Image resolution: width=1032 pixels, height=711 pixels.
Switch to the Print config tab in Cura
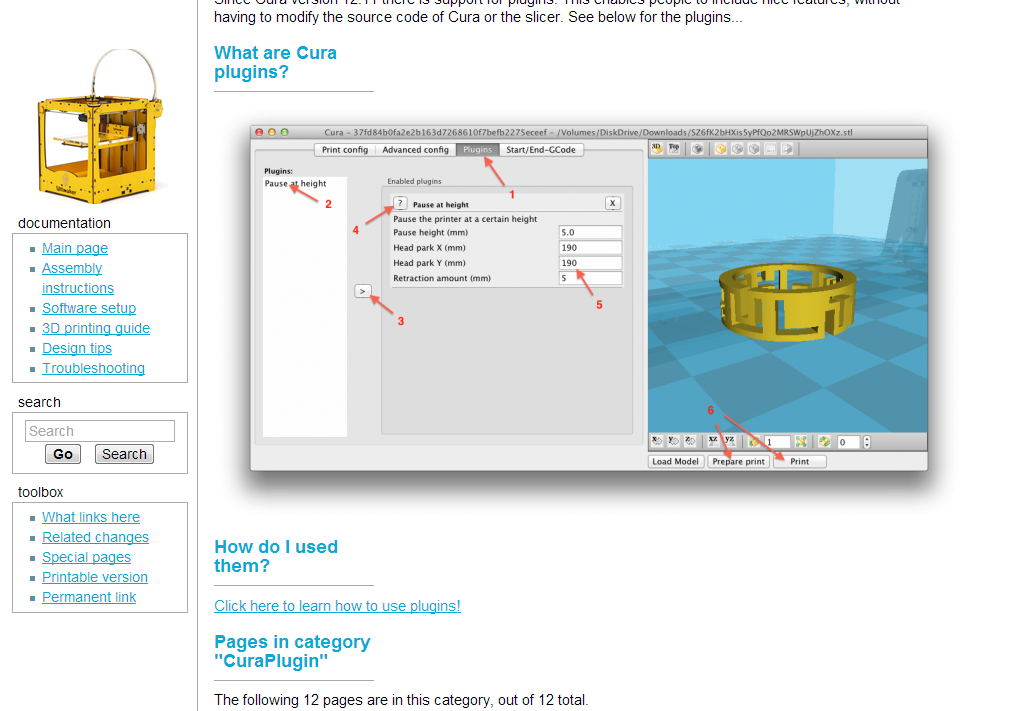click(345, 150)
